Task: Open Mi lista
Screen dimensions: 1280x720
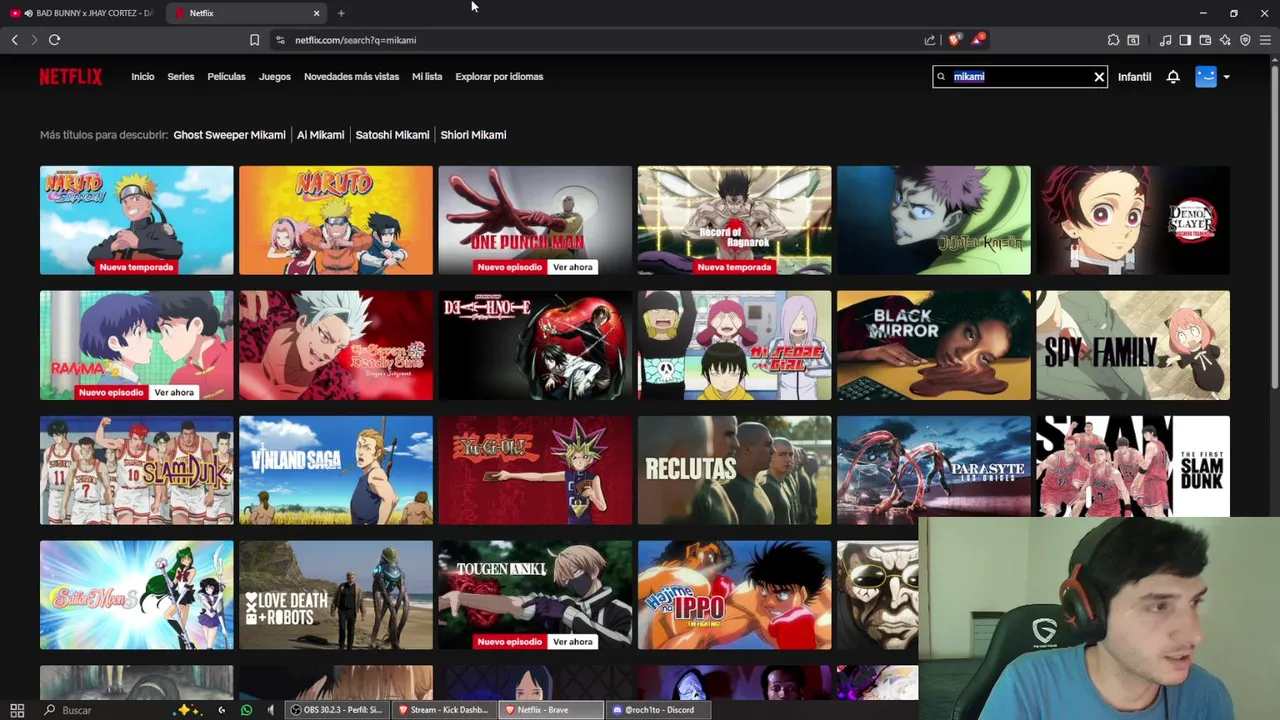Action: coord(427,77)
